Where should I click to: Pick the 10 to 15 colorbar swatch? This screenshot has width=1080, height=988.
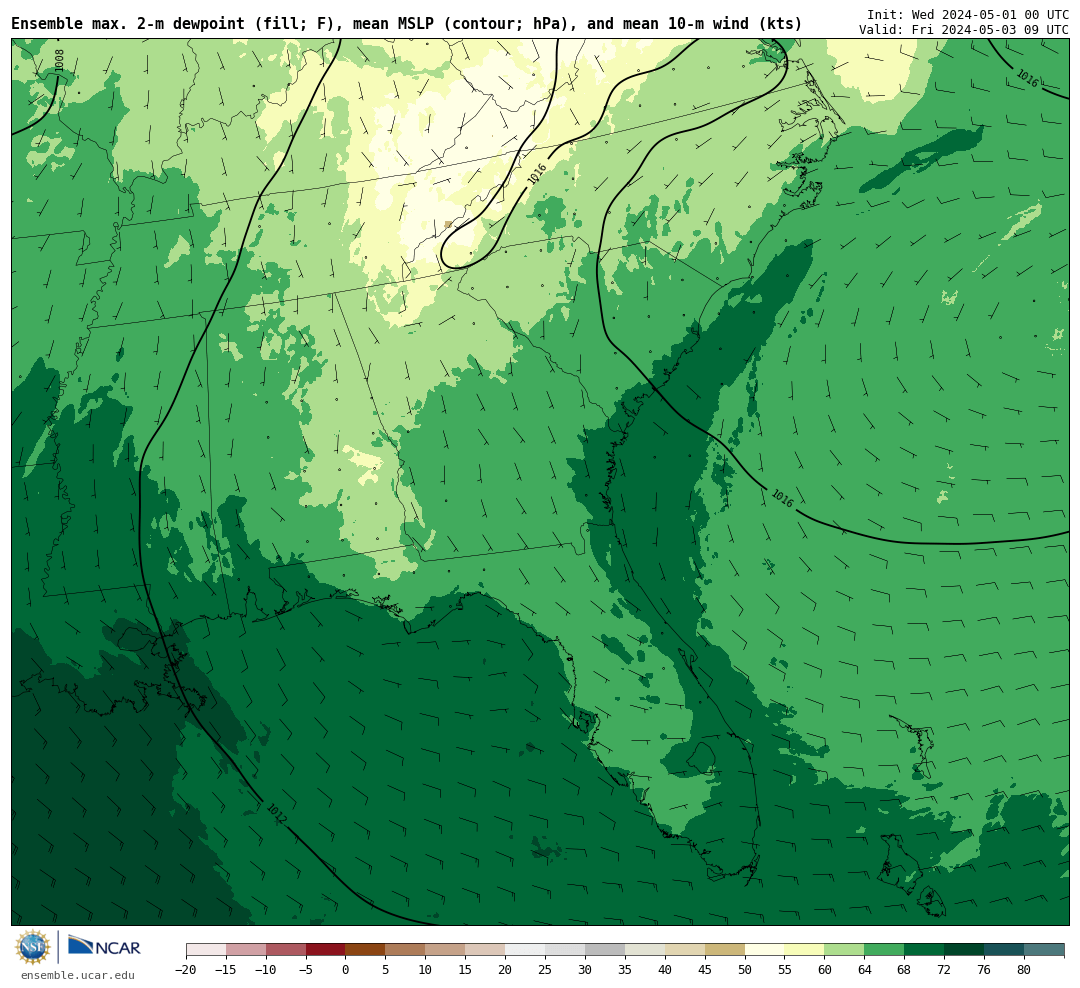446,950
